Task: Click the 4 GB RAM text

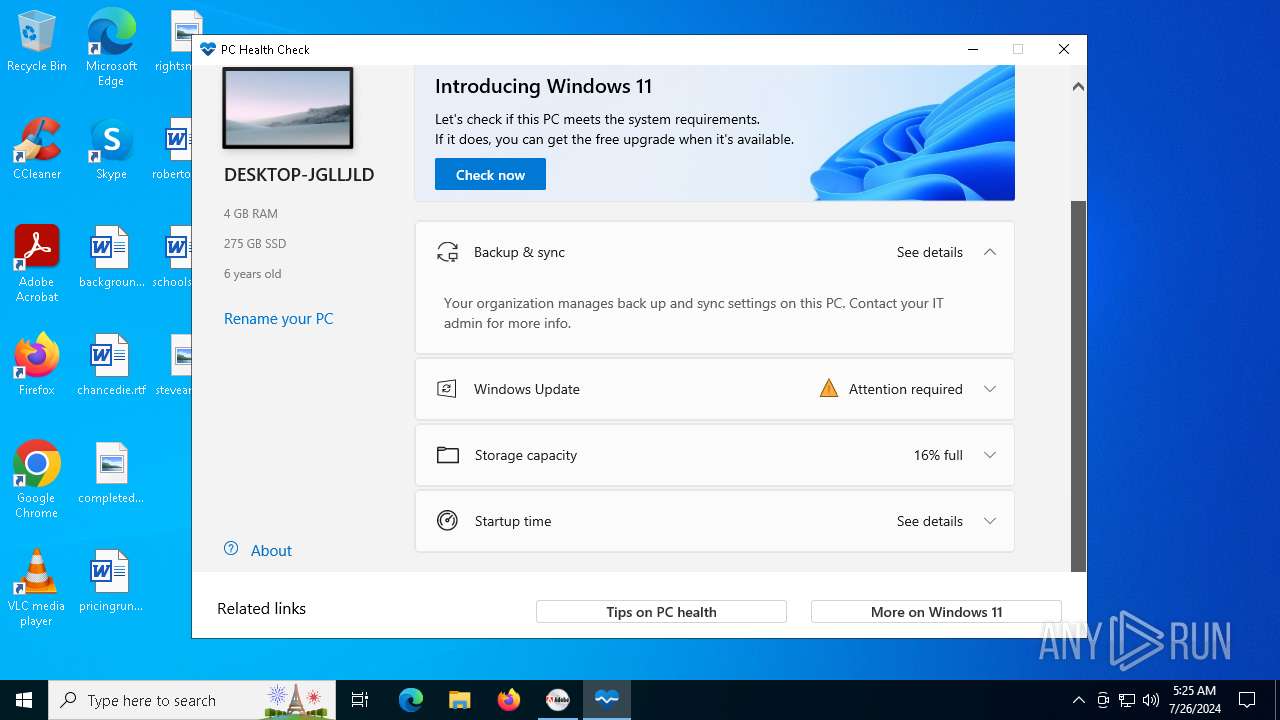Action: (251, 214)
